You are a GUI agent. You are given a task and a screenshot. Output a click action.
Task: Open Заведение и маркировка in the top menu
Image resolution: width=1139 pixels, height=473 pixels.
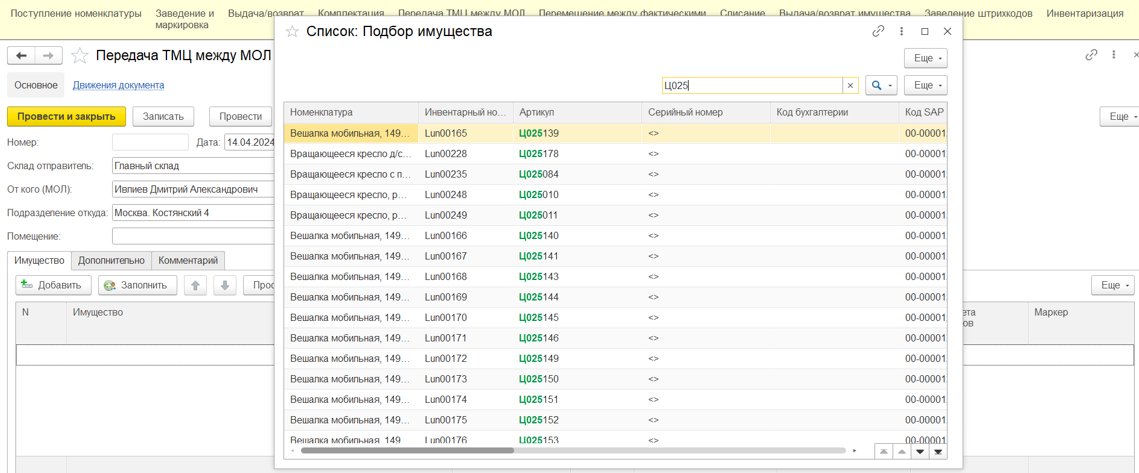185,19
